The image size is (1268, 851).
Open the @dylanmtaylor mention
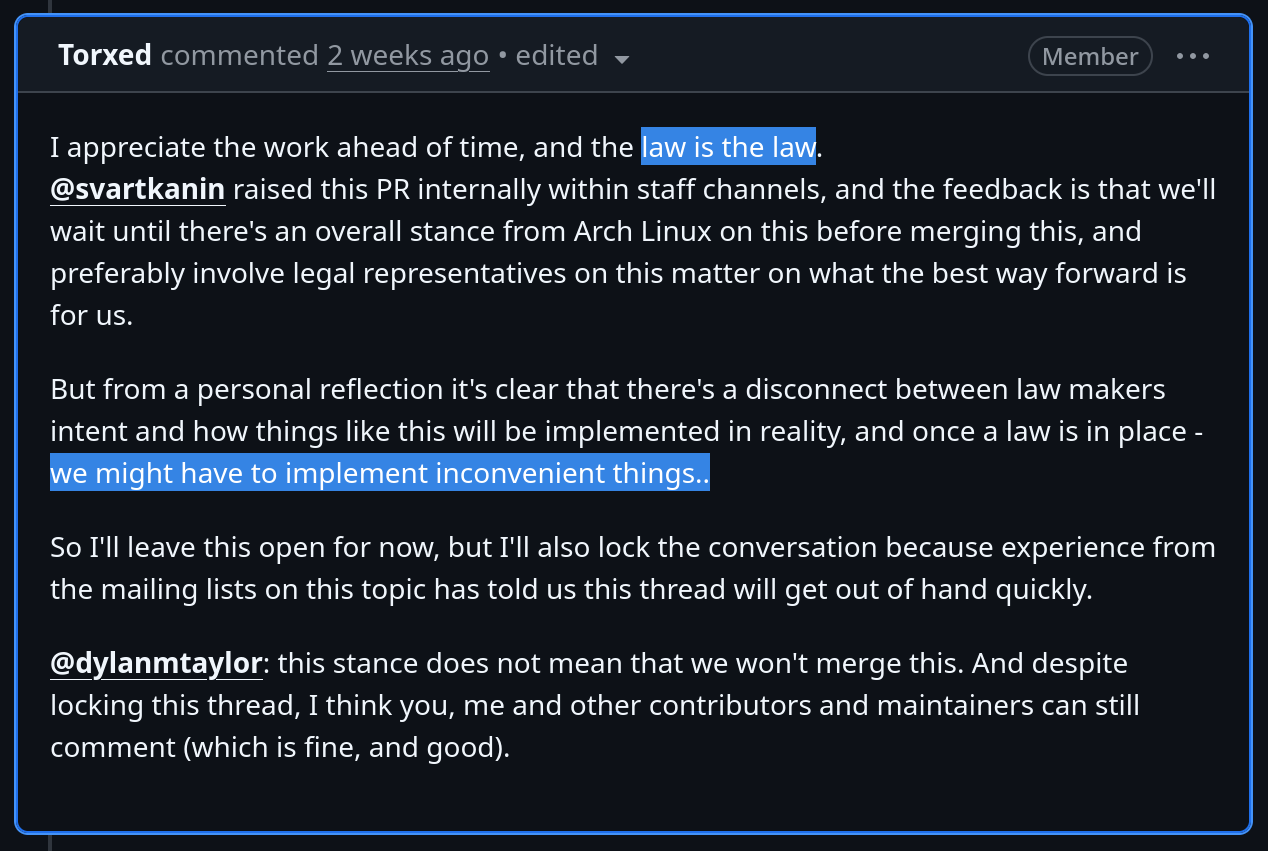point(156,663)
